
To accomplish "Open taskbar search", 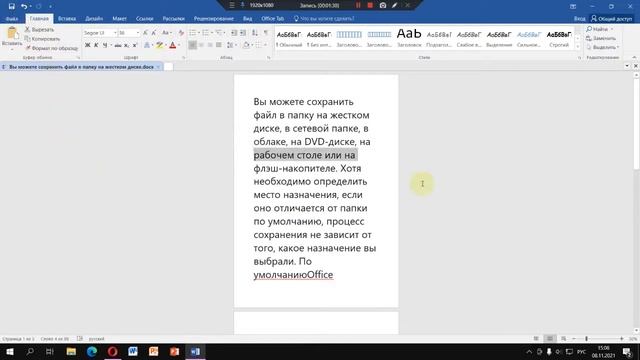I will click(30, 351).
